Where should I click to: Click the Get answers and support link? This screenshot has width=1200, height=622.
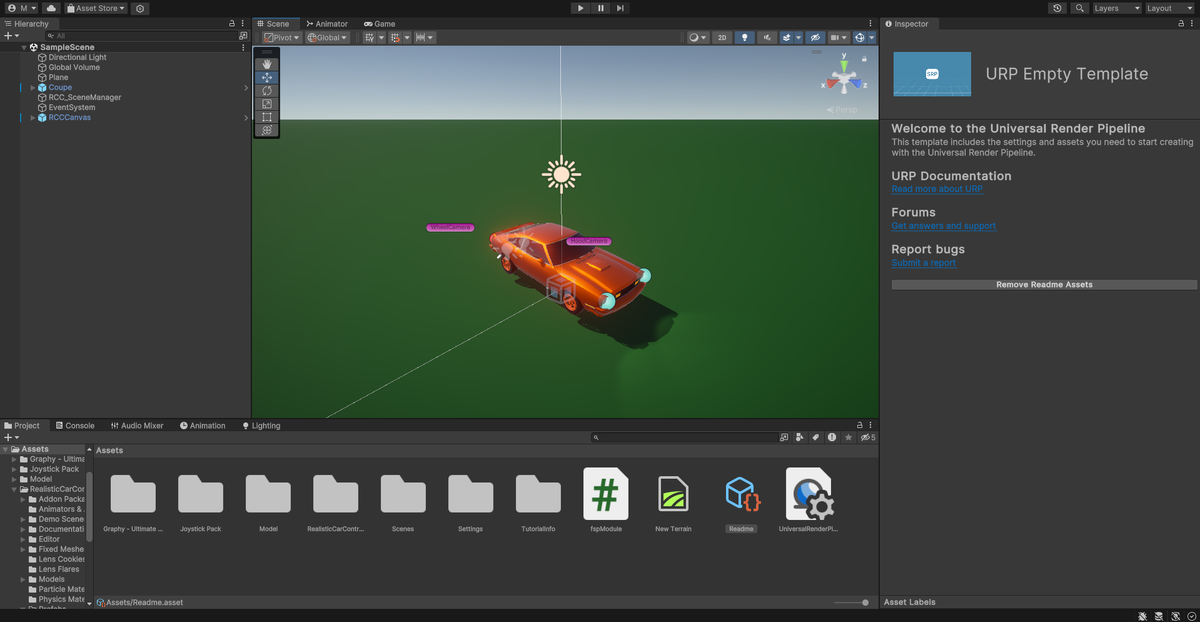pos(944,226)
